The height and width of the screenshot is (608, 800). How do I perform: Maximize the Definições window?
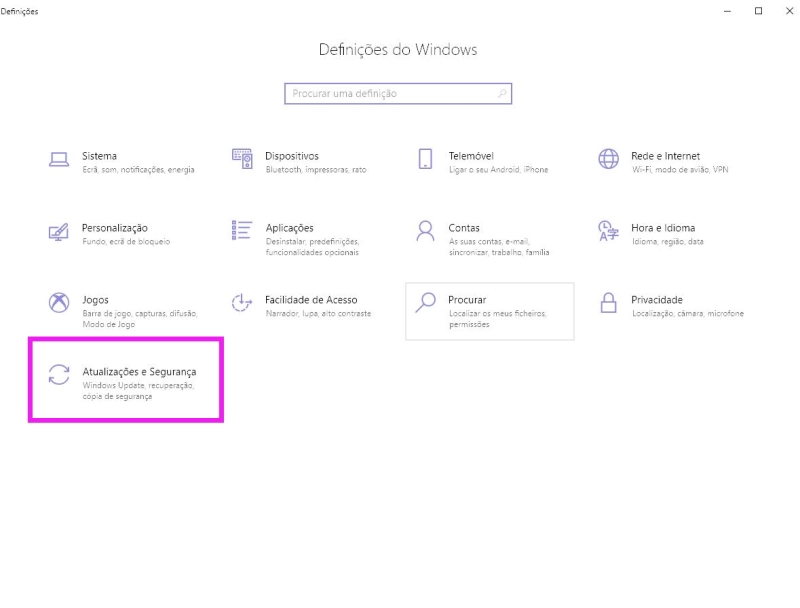758,11
